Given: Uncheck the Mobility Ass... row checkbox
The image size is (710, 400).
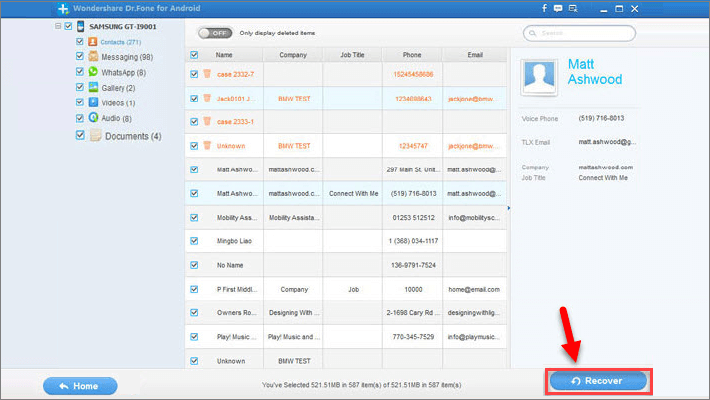Looking at the screenshot, I should (x=194, y=217).
